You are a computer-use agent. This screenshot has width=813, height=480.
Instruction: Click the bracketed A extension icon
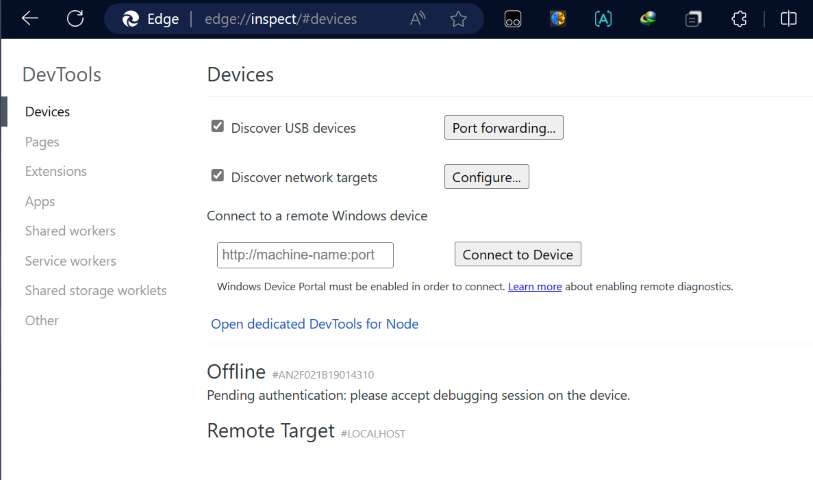603,19
